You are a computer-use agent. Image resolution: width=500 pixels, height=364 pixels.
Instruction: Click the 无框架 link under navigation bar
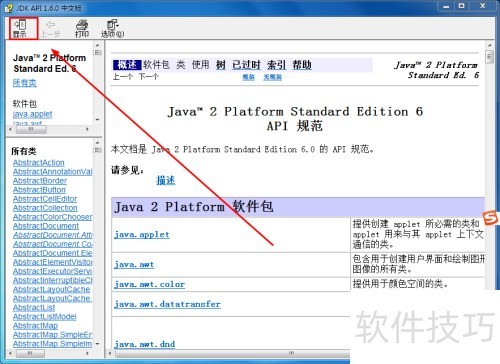click(273, 77)
